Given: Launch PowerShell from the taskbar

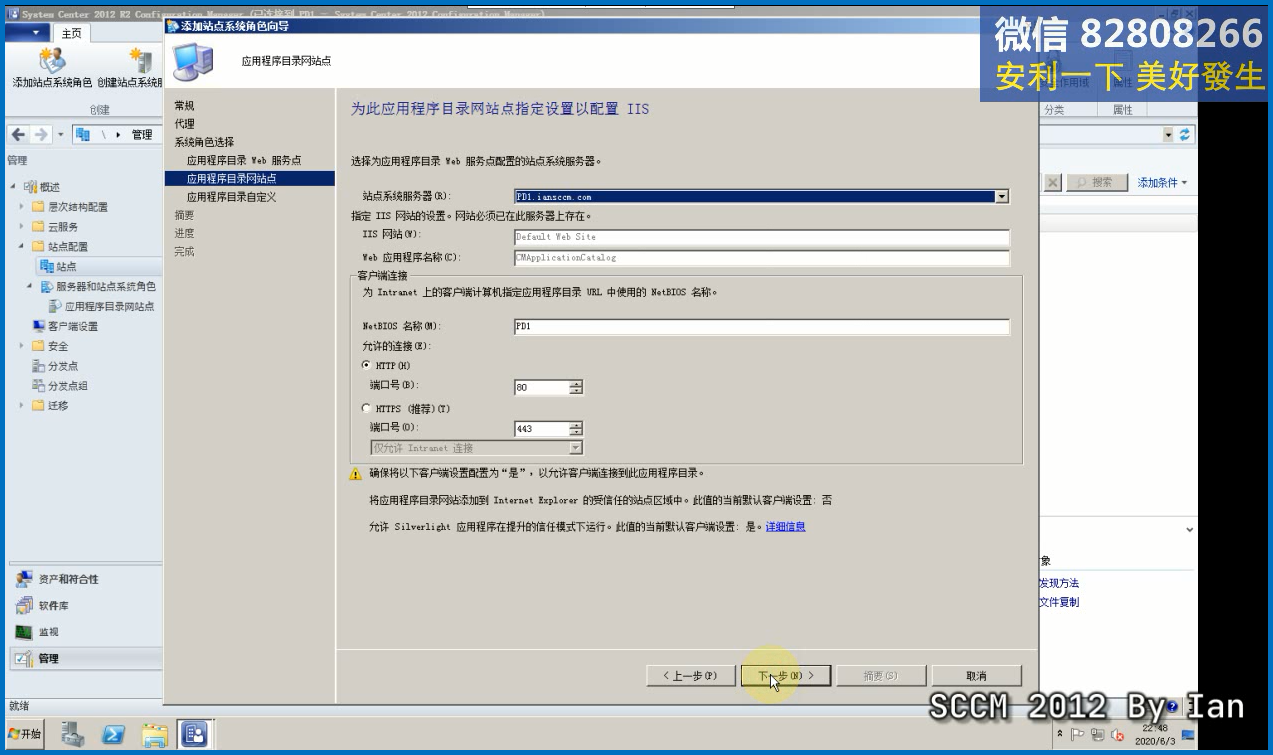Looking at the screenshot, I should coord(113,735).
